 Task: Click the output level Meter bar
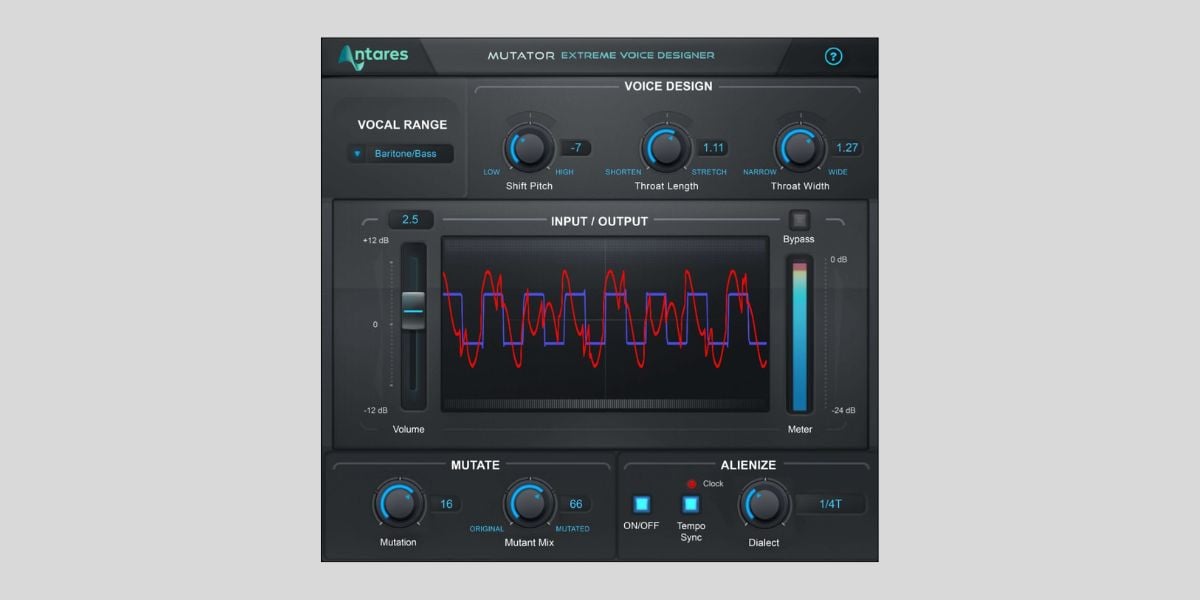coord(799,334)
